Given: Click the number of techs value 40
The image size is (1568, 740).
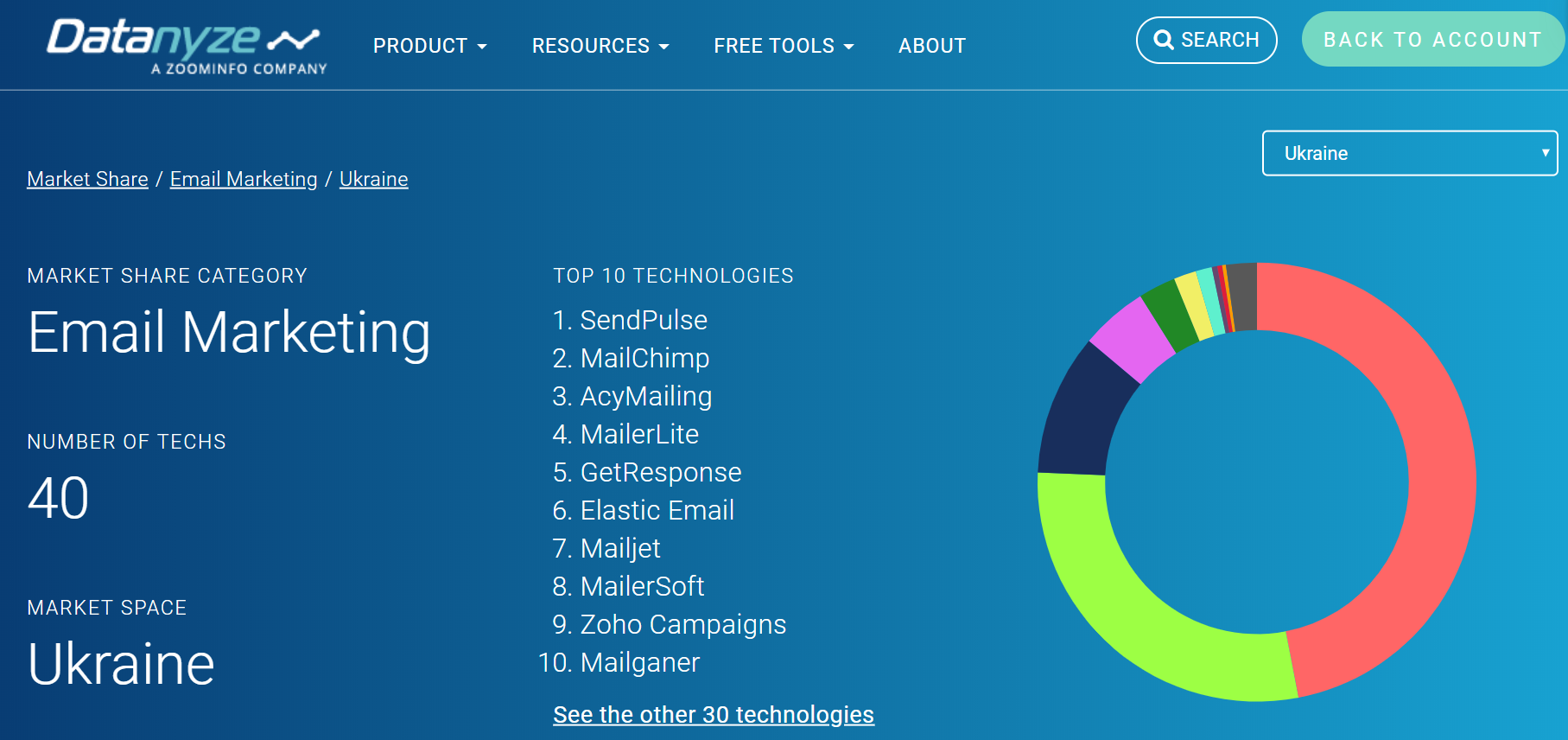Looking at the screenshot, I should point(58,498).
